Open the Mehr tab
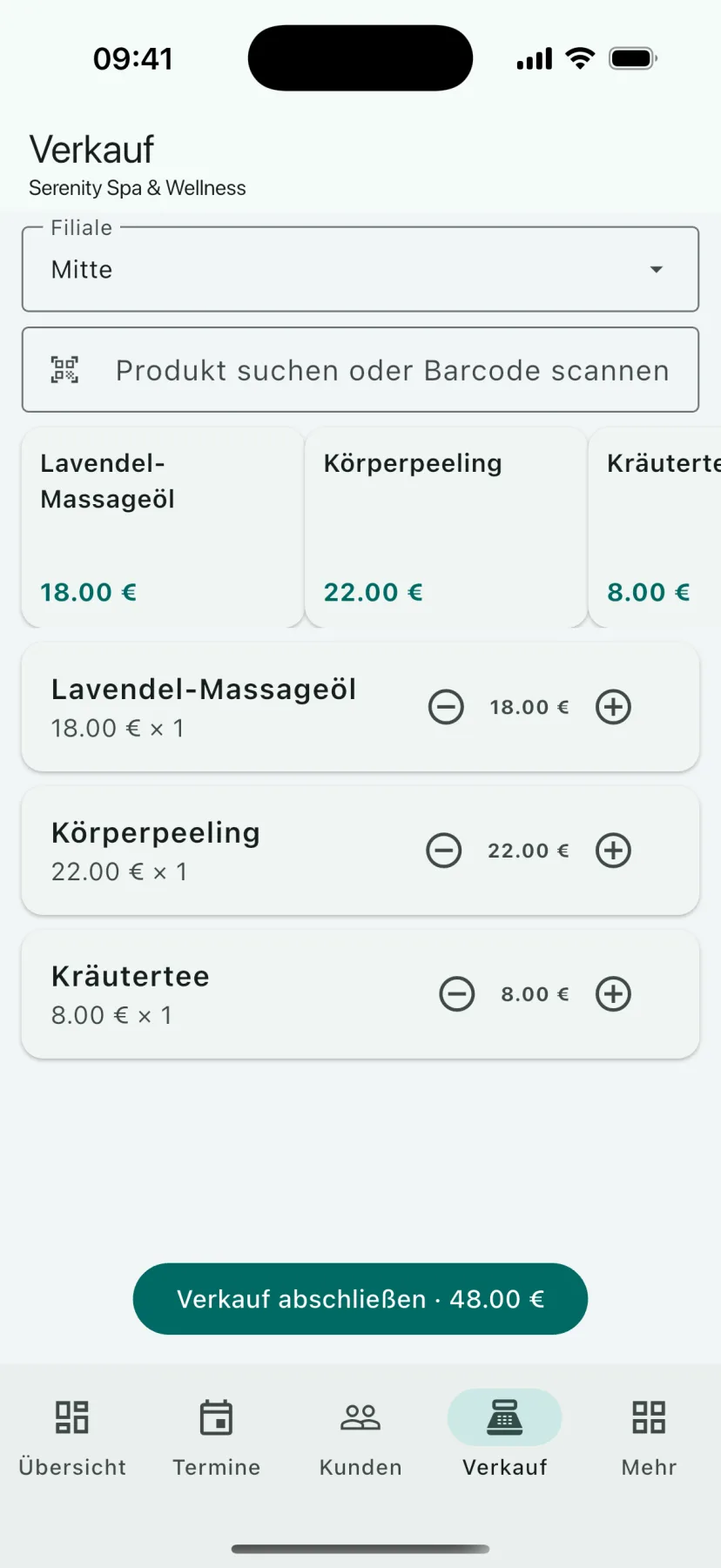This screenshot has width=721, height=1568. tap(649, 1436)
